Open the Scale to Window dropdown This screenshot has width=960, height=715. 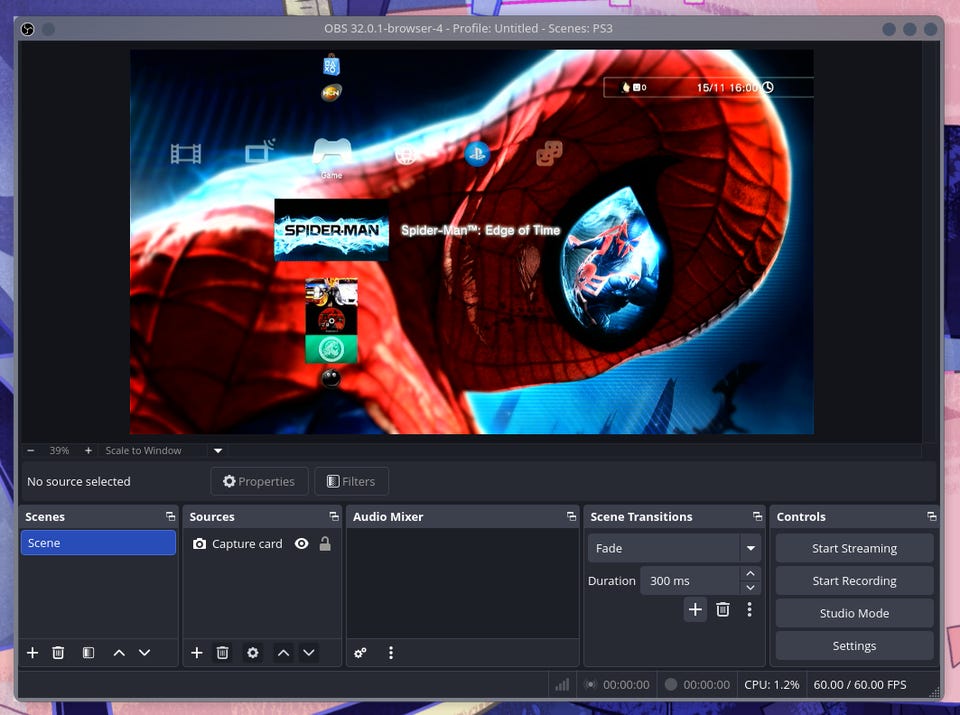click(x=218, y=451)
